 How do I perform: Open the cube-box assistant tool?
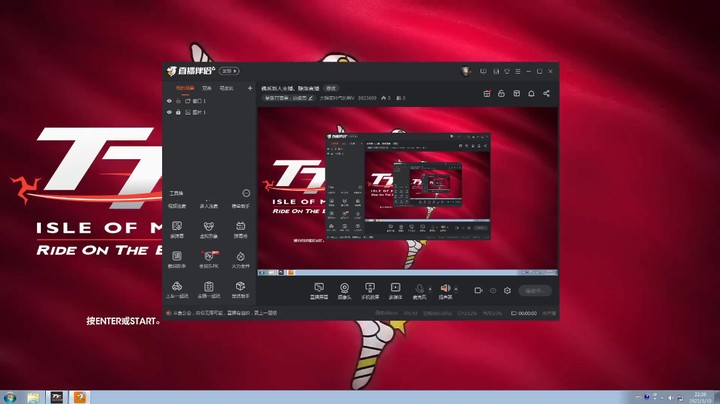[x=240, y=290]
